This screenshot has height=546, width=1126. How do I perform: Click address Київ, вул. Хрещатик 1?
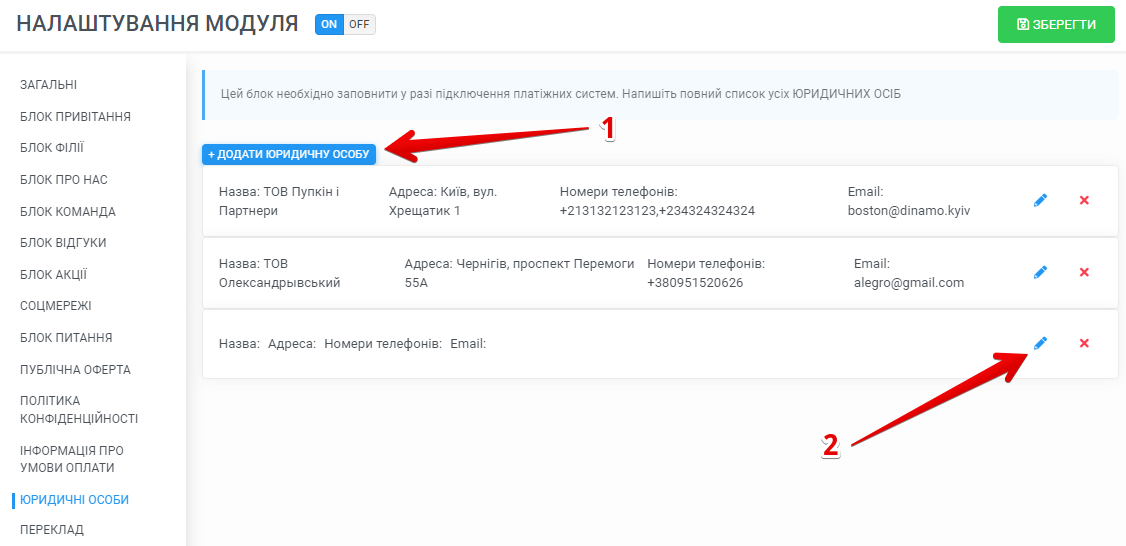tap(442, 202)
